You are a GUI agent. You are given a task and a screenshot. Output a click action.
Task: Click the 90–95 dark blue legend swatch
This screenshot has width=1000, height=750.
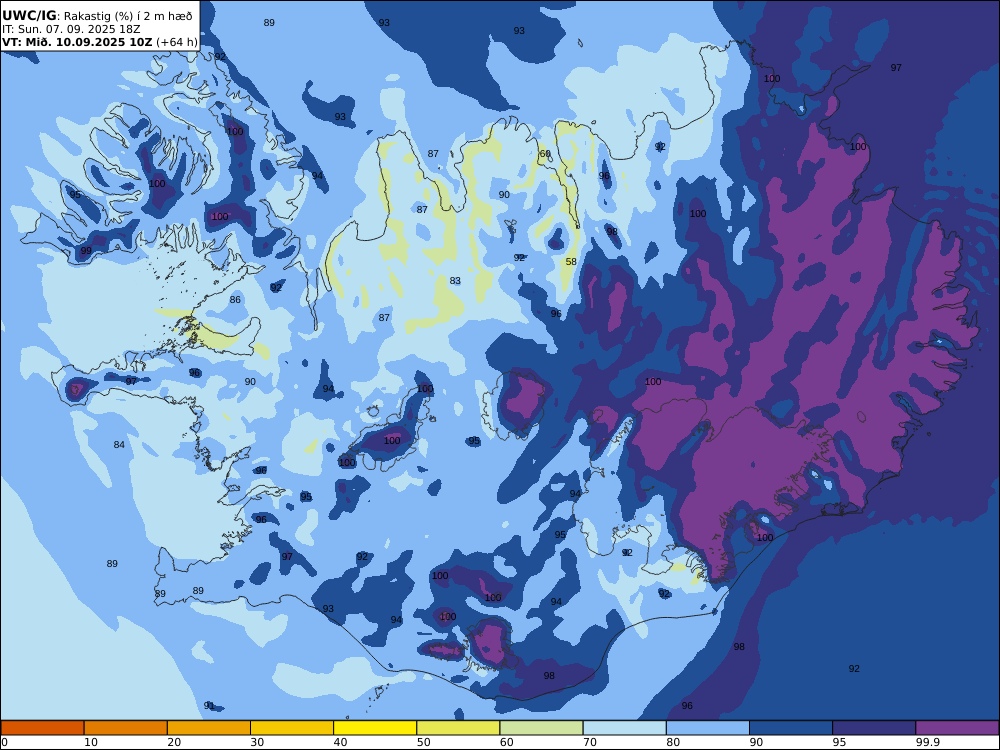pos(791,728)
